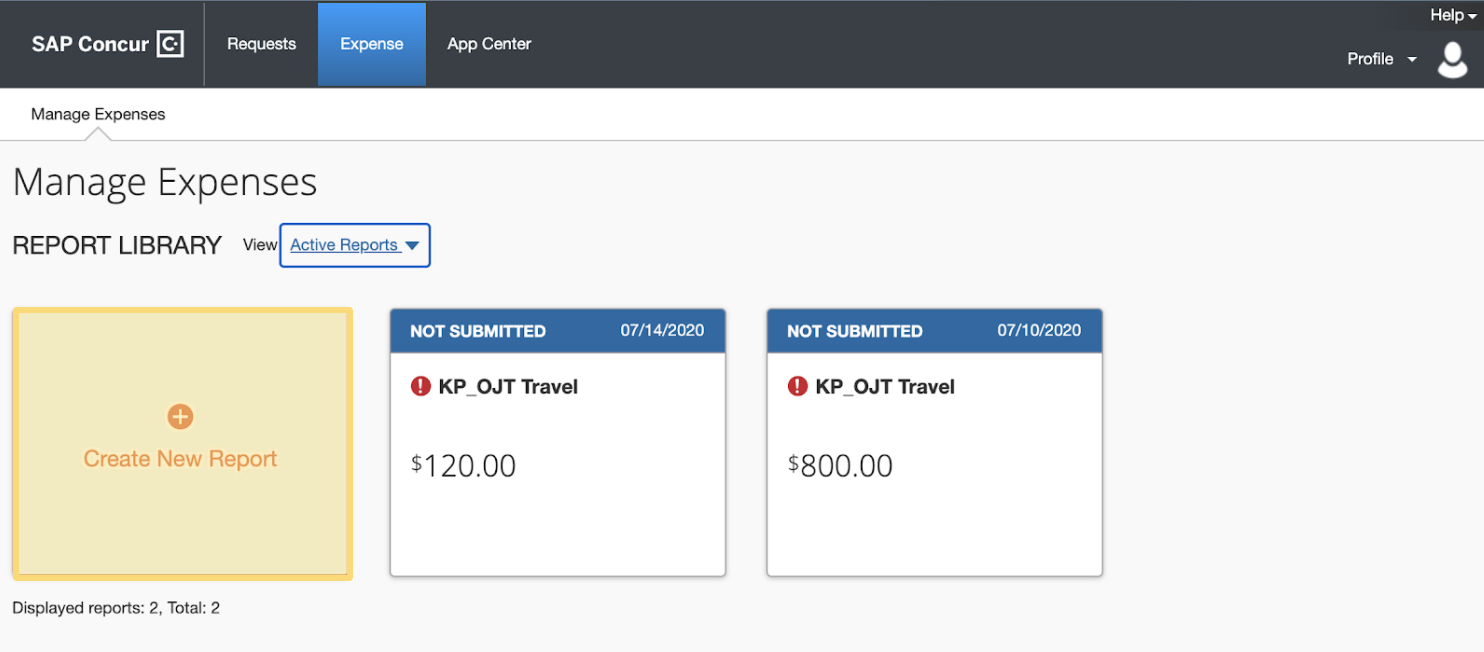Click the Manage Expenses submenu item
The height and width of the screenshot is (652, 1484).
(98, 114)
